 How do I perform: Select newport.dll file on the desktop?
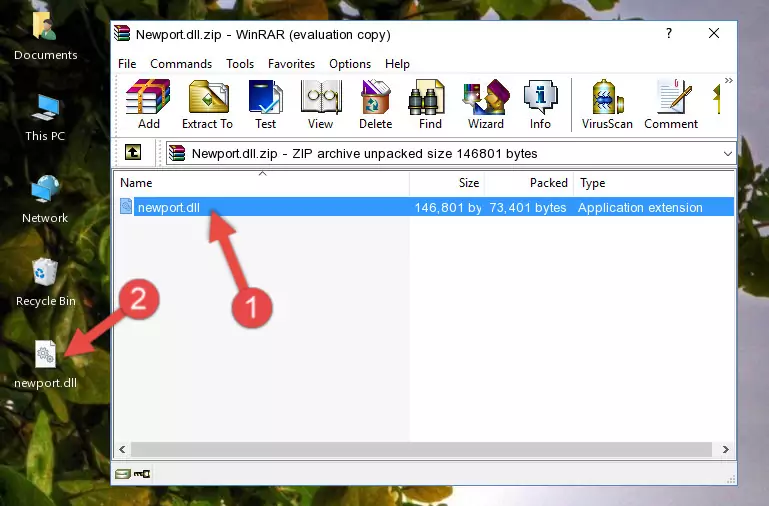coord(45,365)
